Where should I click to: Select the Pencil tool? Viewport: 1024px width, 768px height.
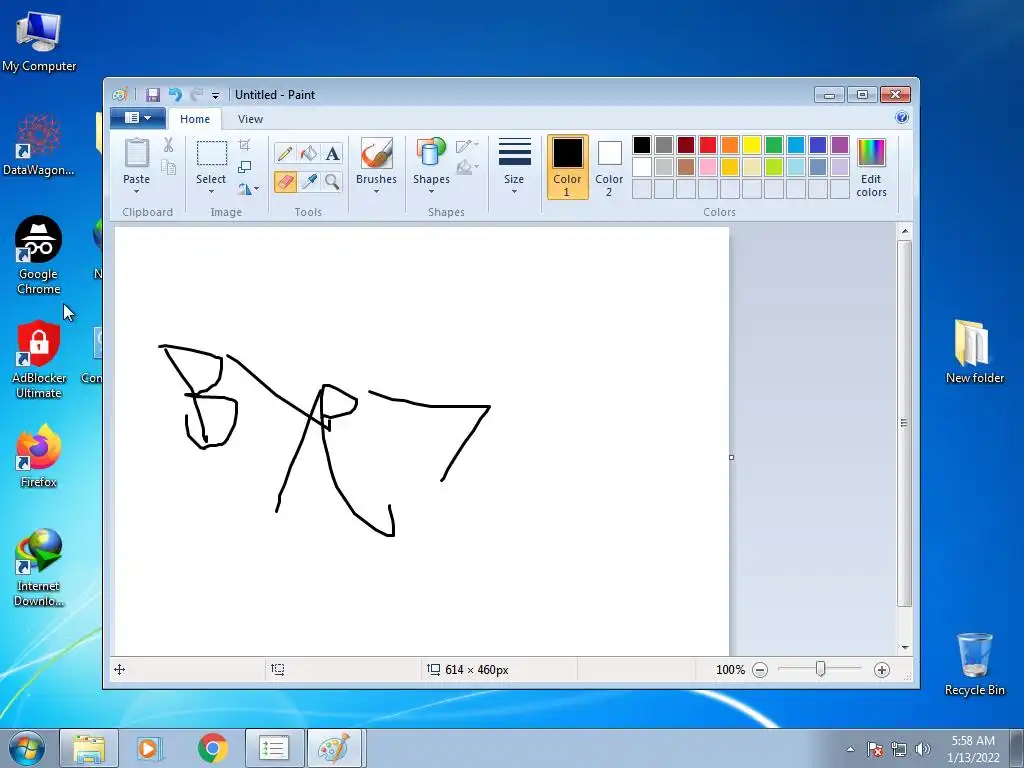285,153
